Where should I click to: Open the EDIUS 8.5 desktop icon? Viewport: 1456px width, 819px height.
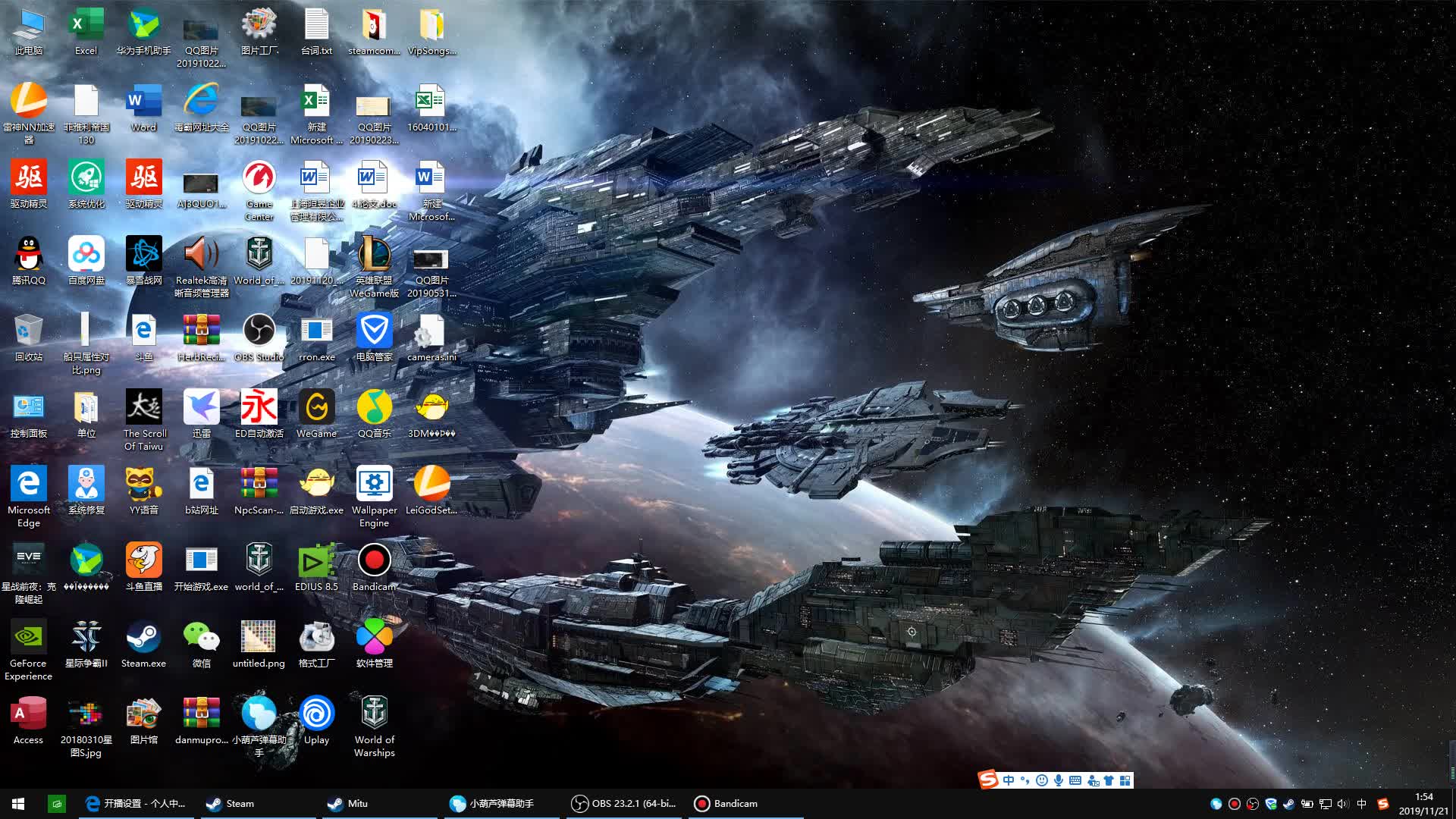pos(316,561)
